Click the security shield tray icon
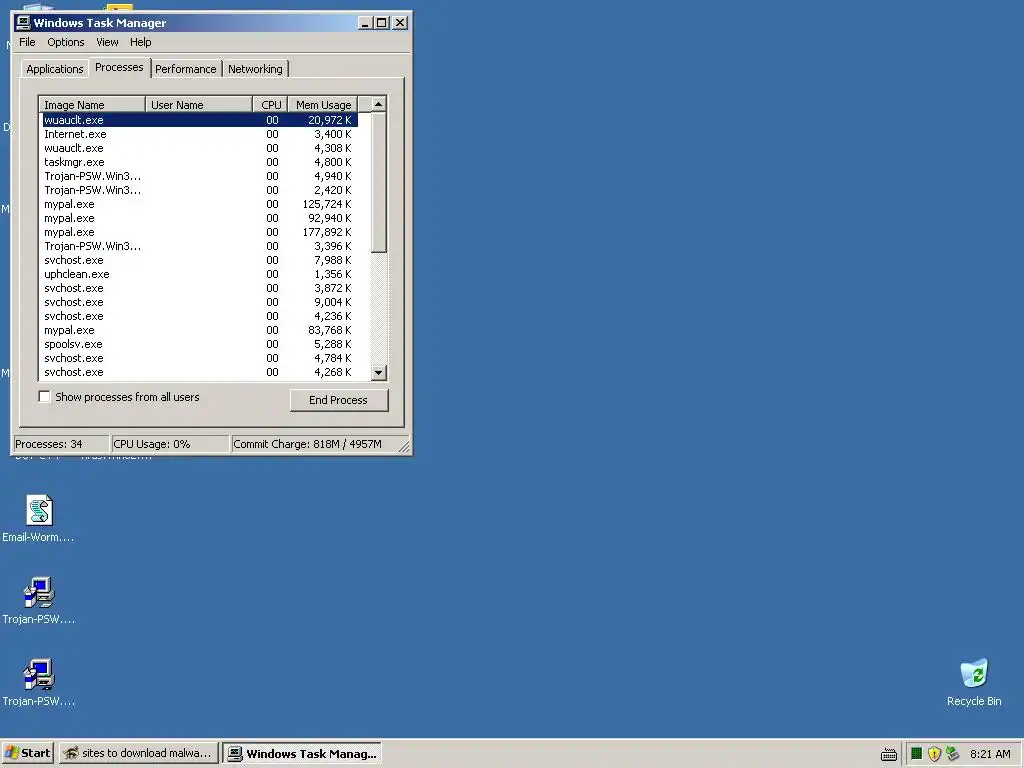 pos(934,754)
